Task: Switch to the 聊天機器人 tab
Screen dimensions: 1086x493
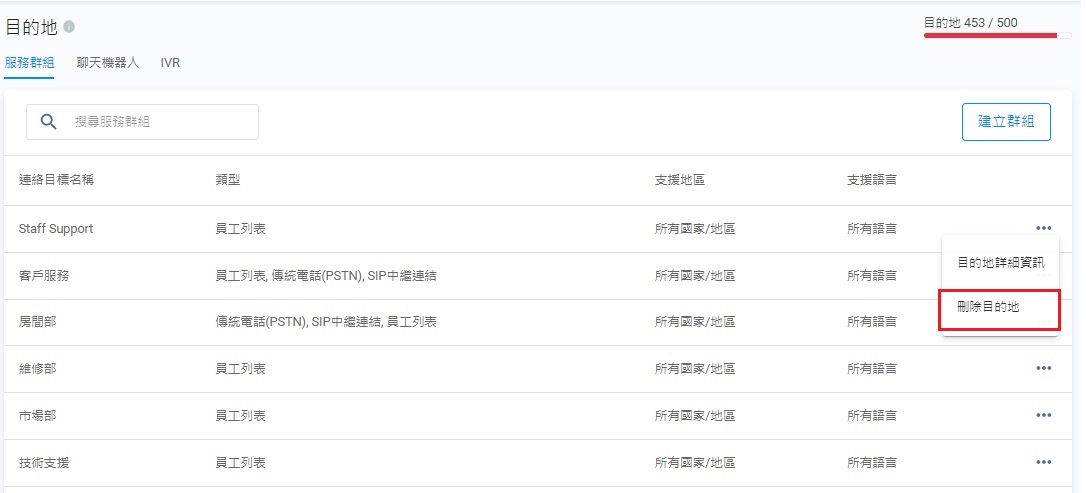Action: click(107, 62)
